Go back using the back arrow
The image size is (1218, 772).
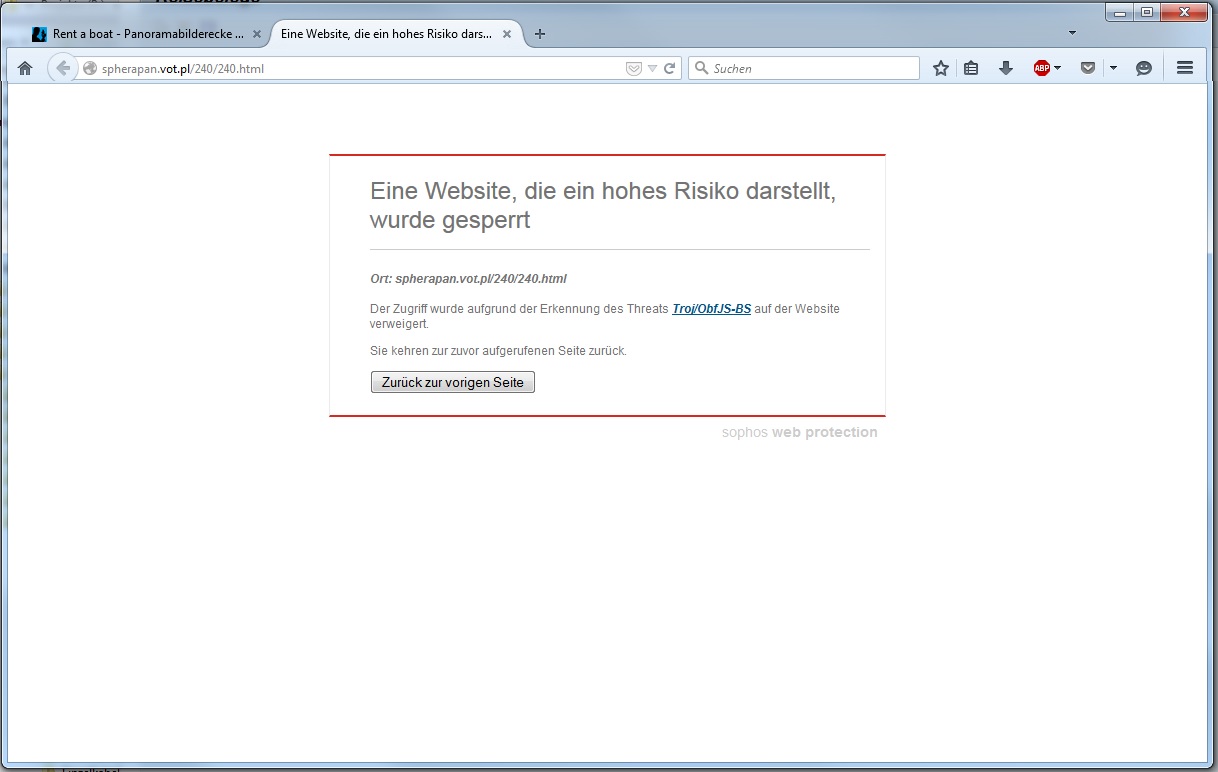(x=62, y=68)
